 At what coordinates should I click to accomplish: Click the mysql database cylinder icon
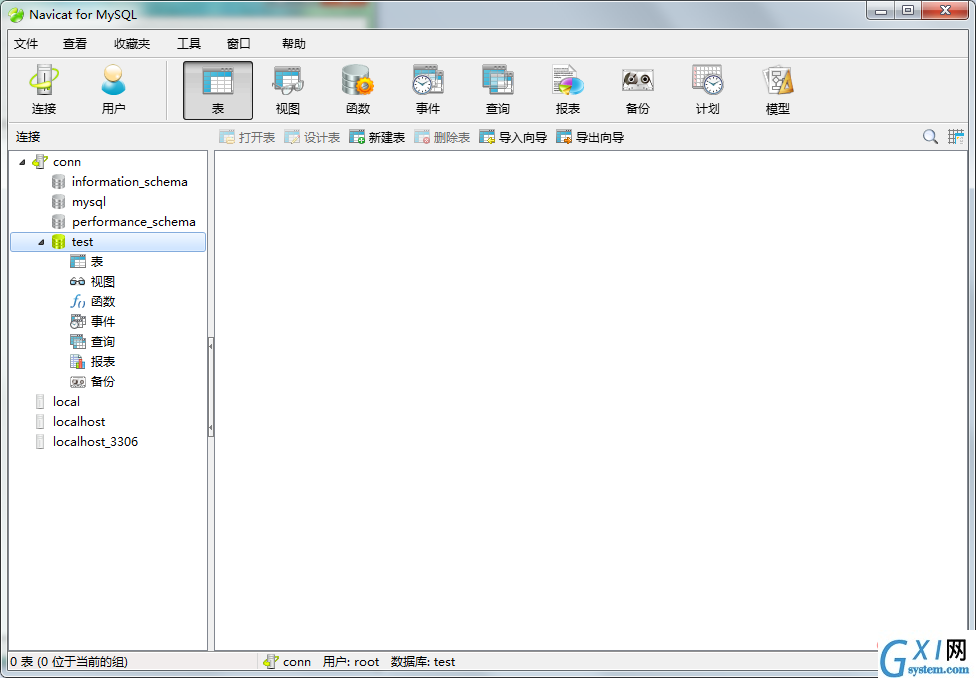59,202
